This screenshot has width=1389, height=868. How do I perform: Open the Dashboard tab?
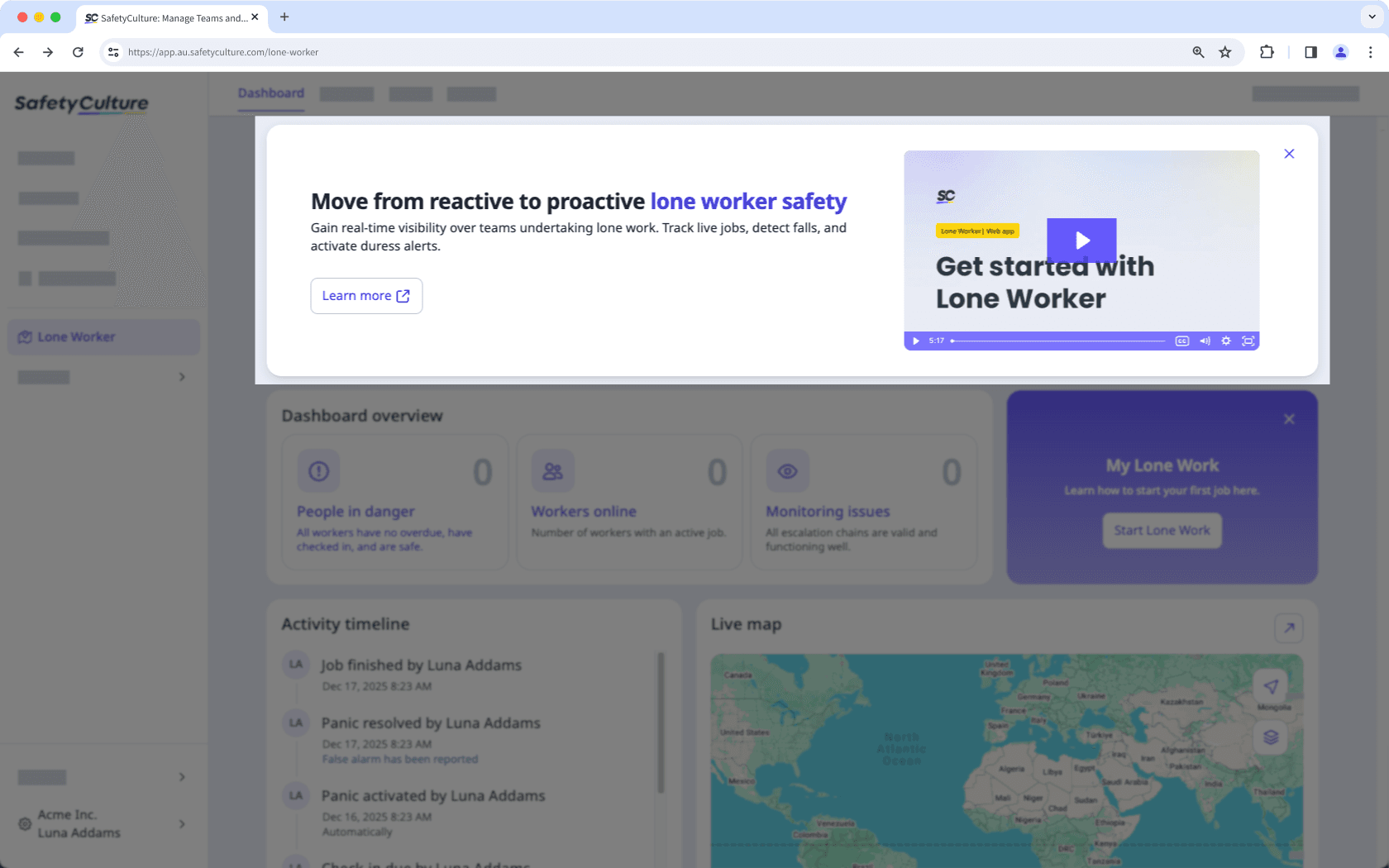click(x=271, y=93)
